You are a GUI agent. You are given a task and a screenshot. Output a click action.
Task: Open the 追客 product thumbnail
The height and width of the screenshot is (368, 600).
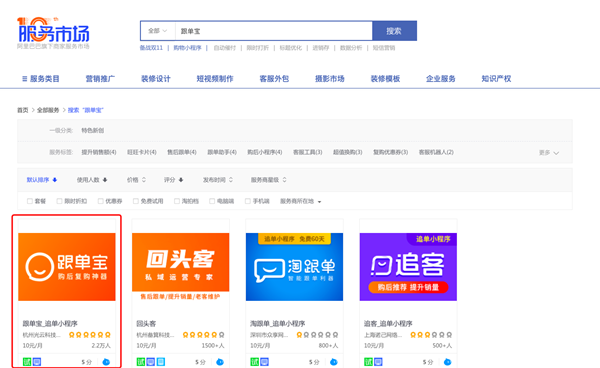tap(408, 267)
